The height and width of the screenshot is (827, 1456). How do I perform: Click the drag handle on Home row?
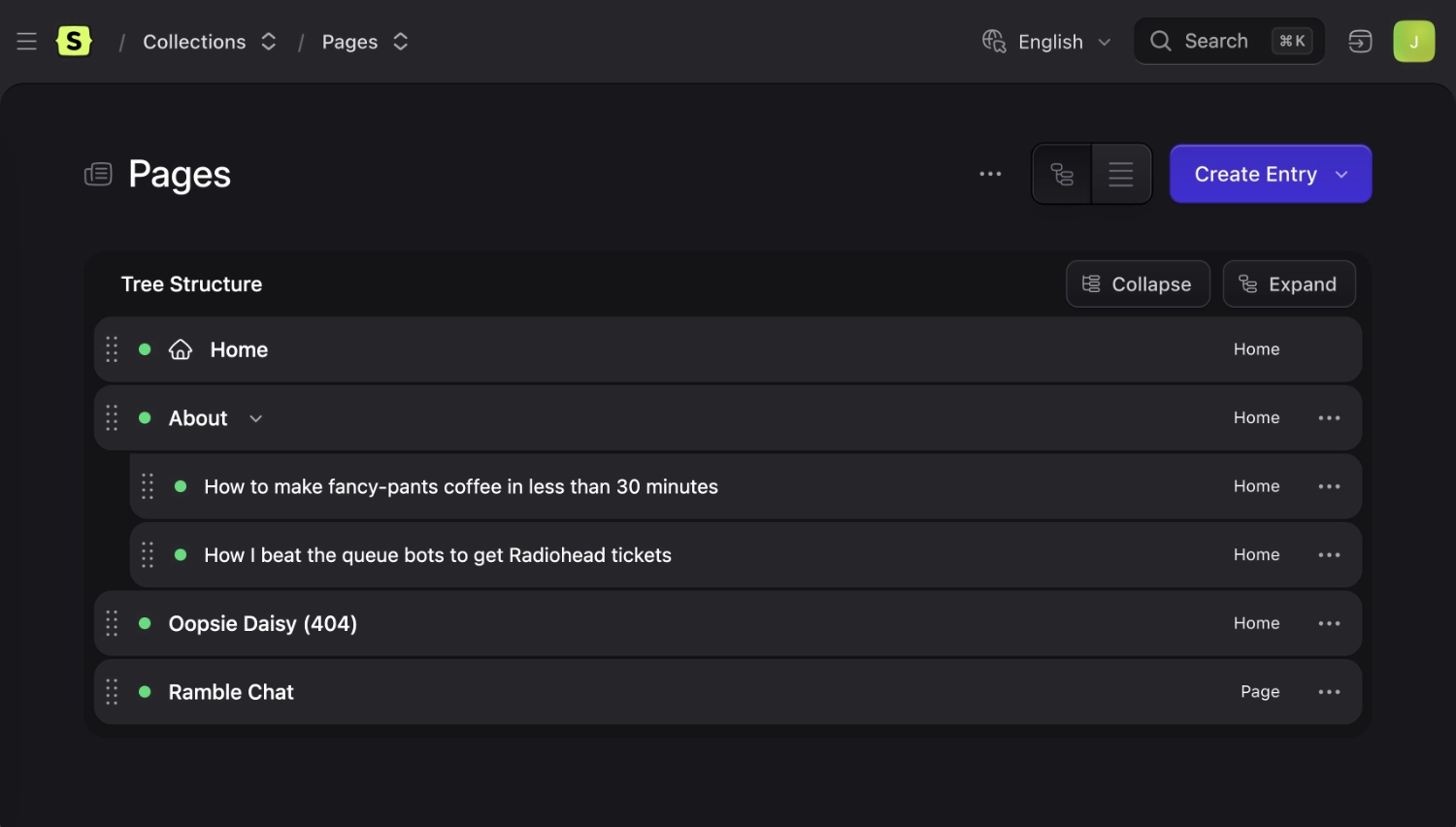[112, 349]
